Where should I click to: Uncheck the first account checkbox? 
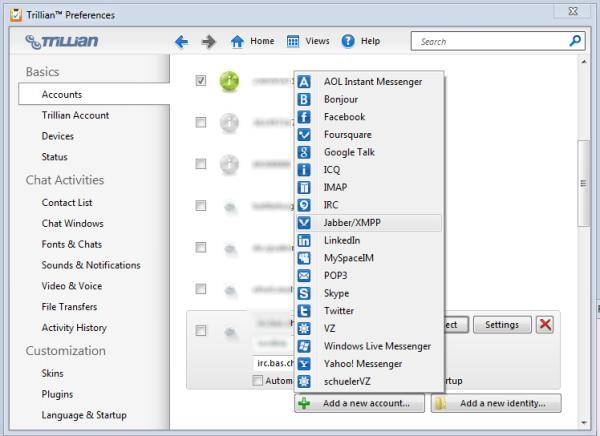click(201, 82)
